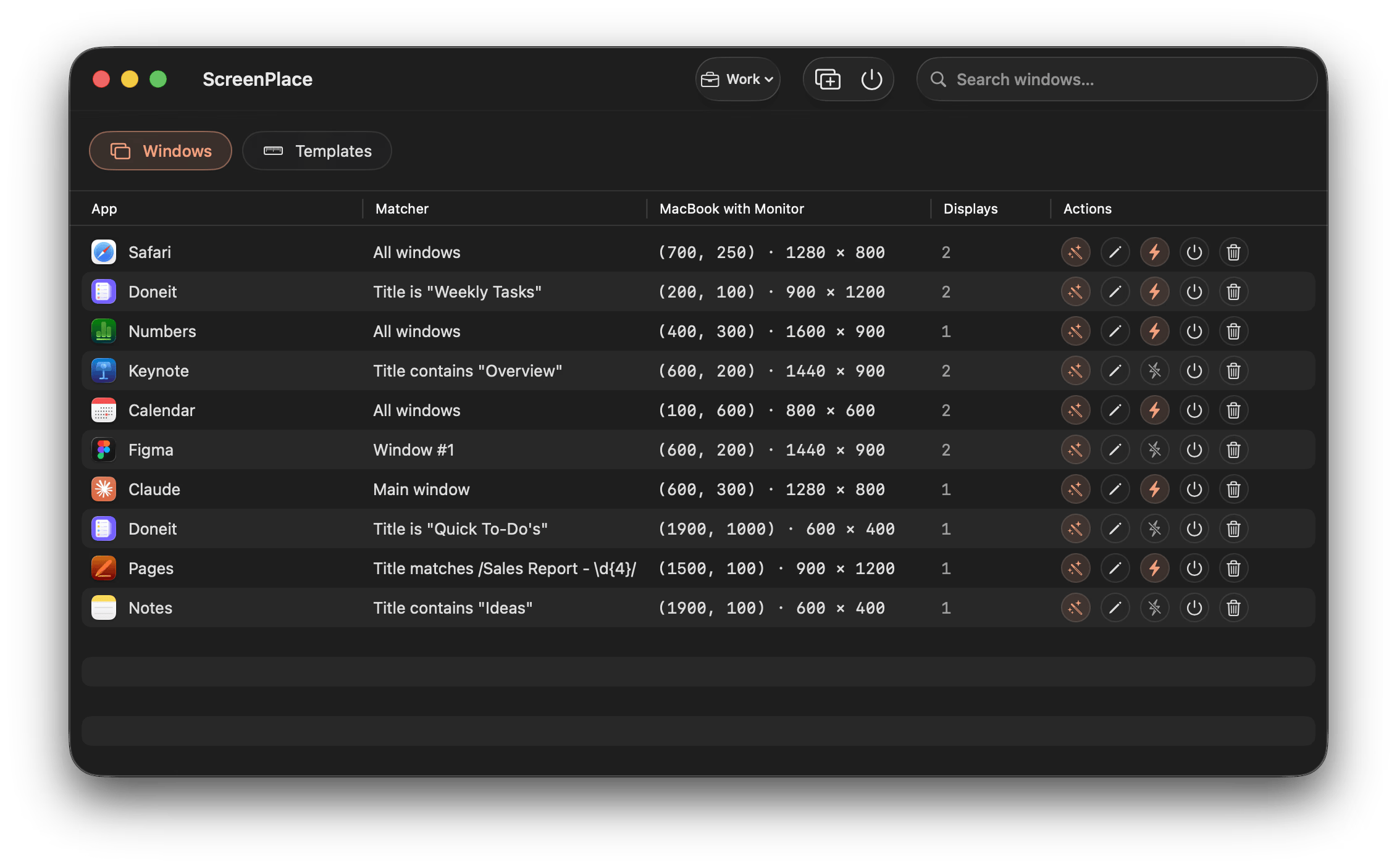
Task: Edit the Calendar window rule
Action: point(1115,410)
